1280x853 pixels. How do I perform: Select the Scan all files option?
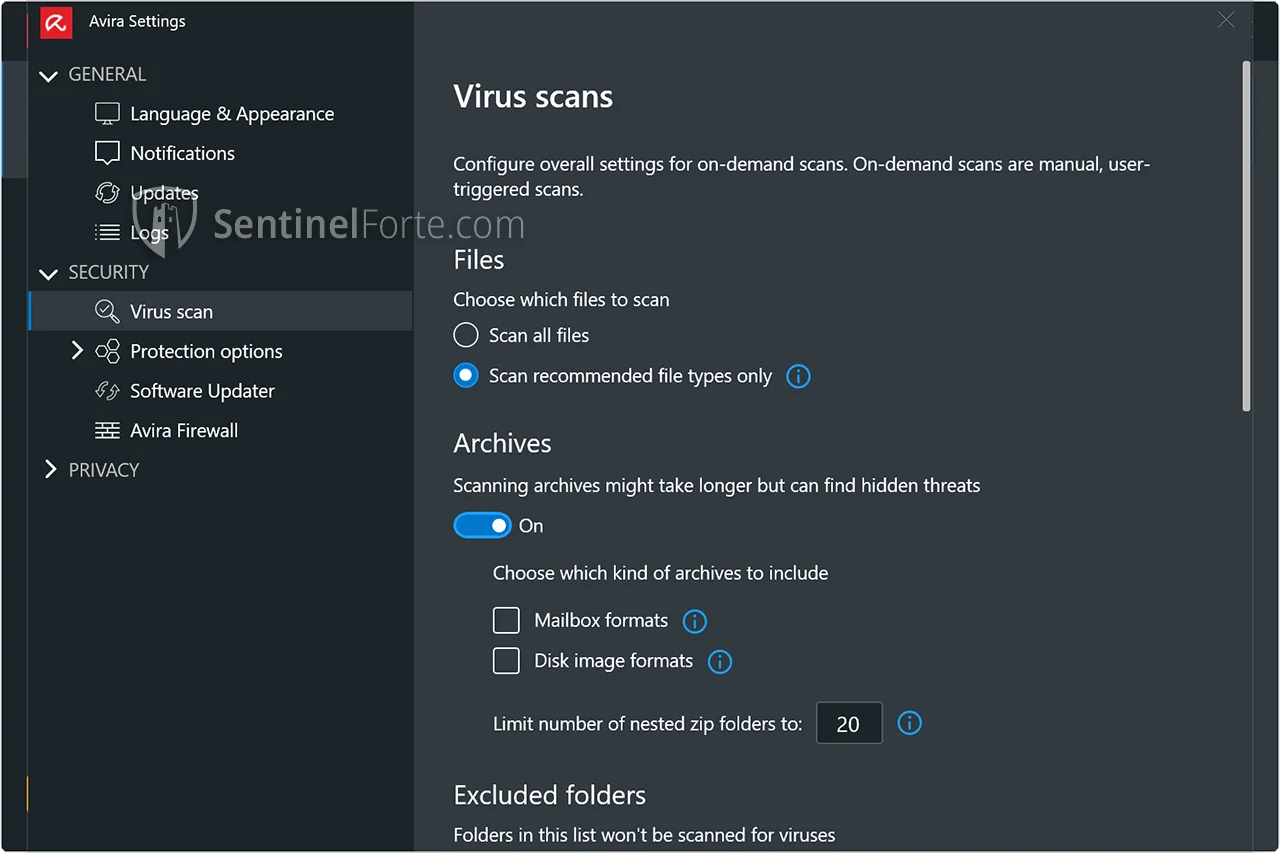466,335
